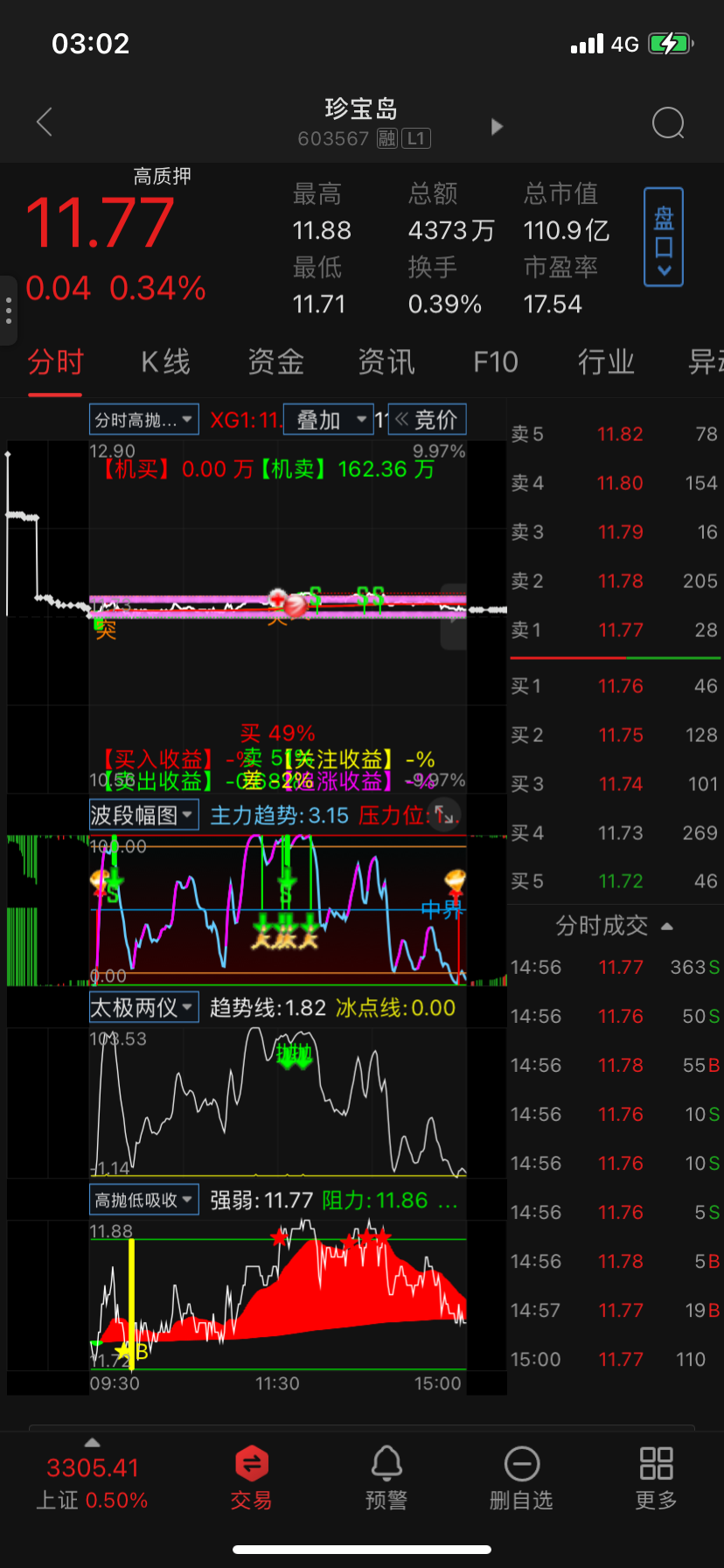This screenshot has height=1568, width=724.
Task: Go to next stock with triangle arrow
Action: tap(497, 126)
